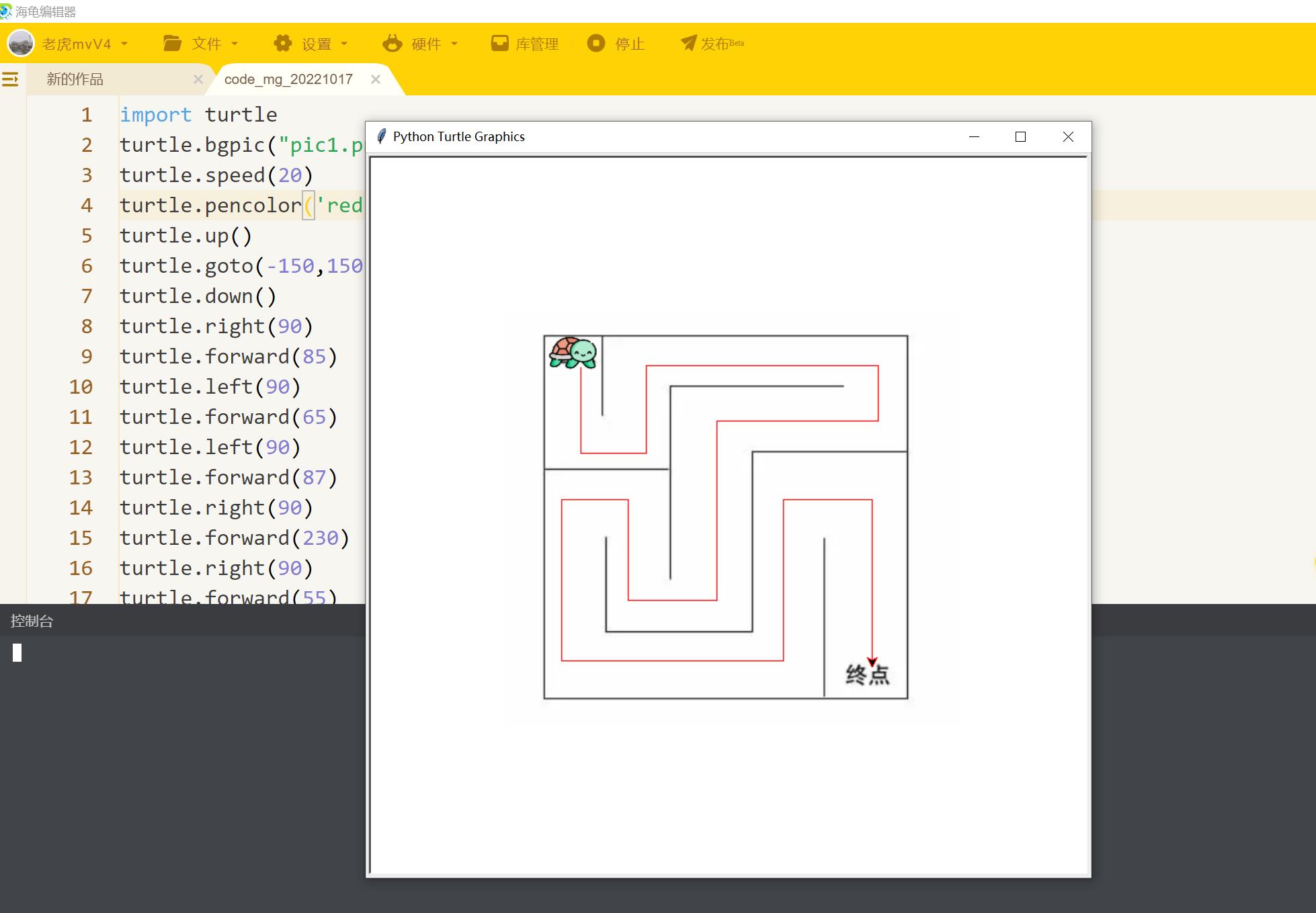Image resolution: width=1316 pixels, height=913 pixels.
Task: Expand the 硬件 dropdown arrow
Action: (454, 44)
